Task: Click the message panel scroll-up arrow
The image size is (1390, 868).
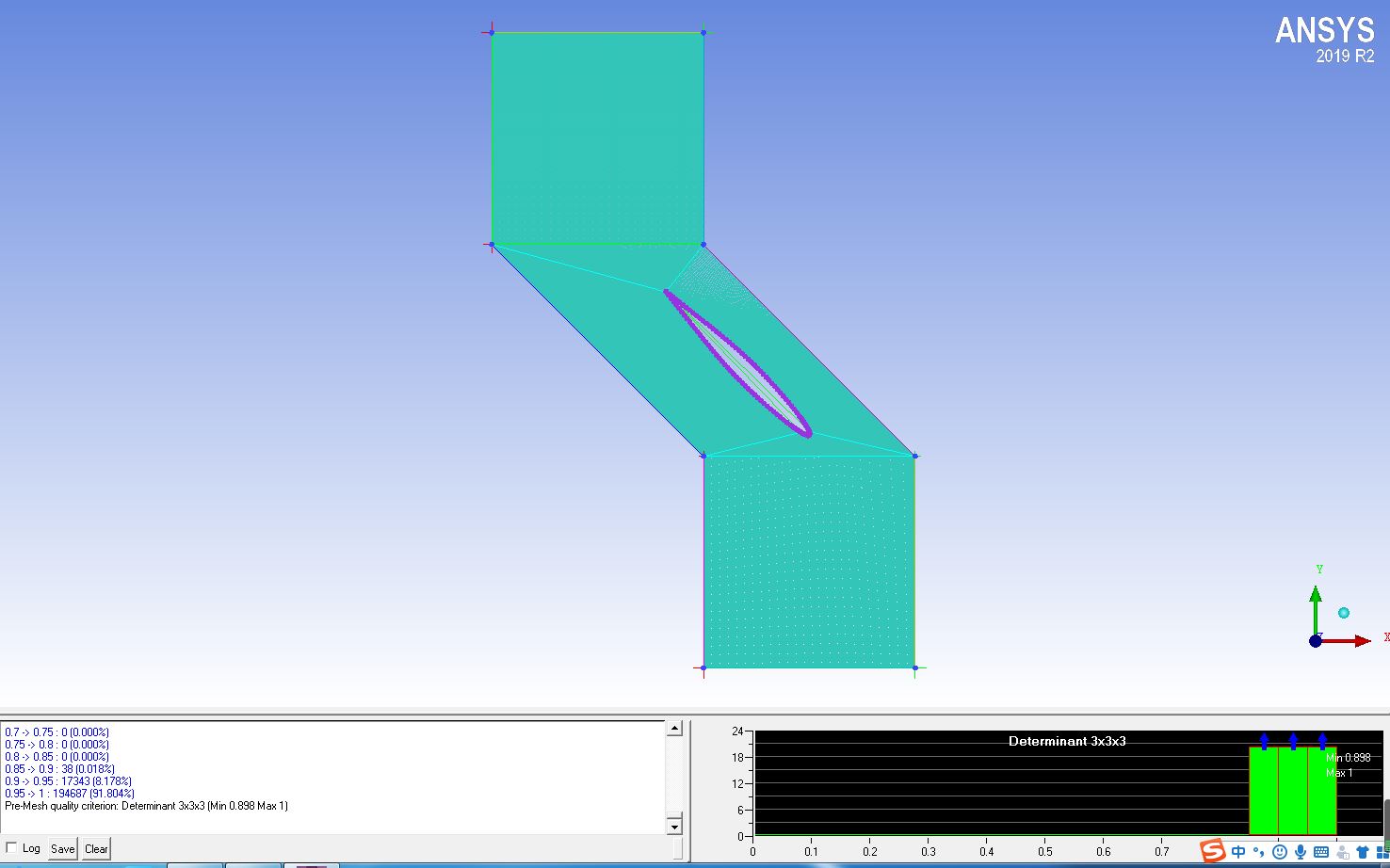Action: click(673, 729)
